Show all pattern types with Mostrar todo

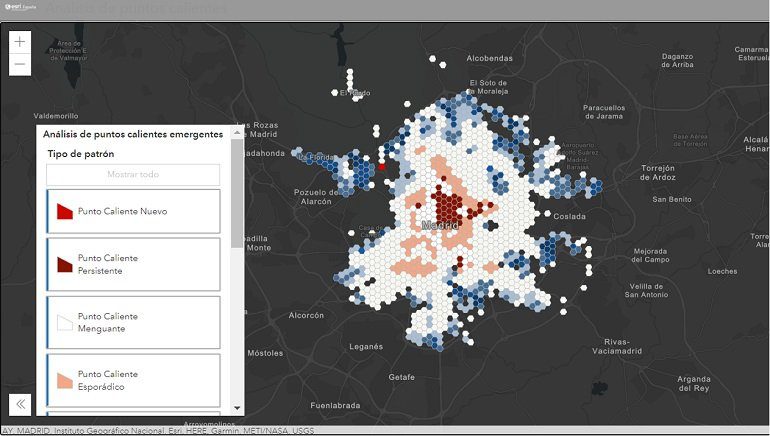[133, 174]
